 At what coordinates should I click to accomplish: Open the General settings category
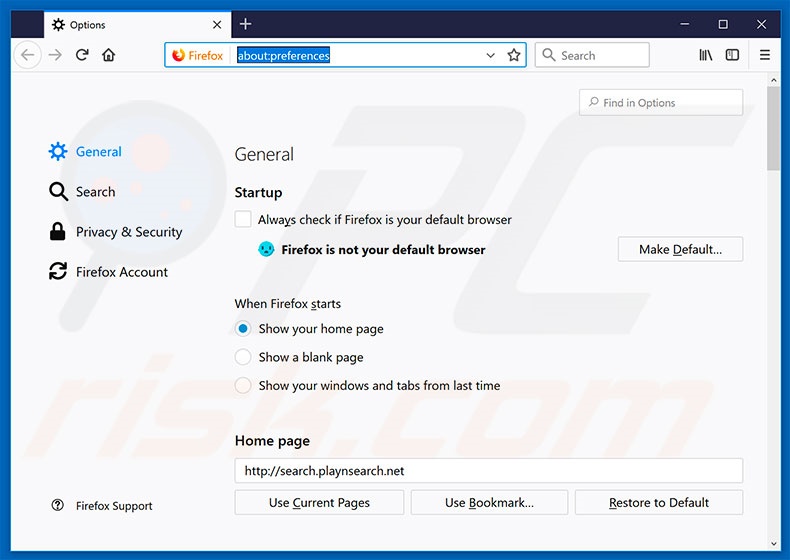(85, 151)
